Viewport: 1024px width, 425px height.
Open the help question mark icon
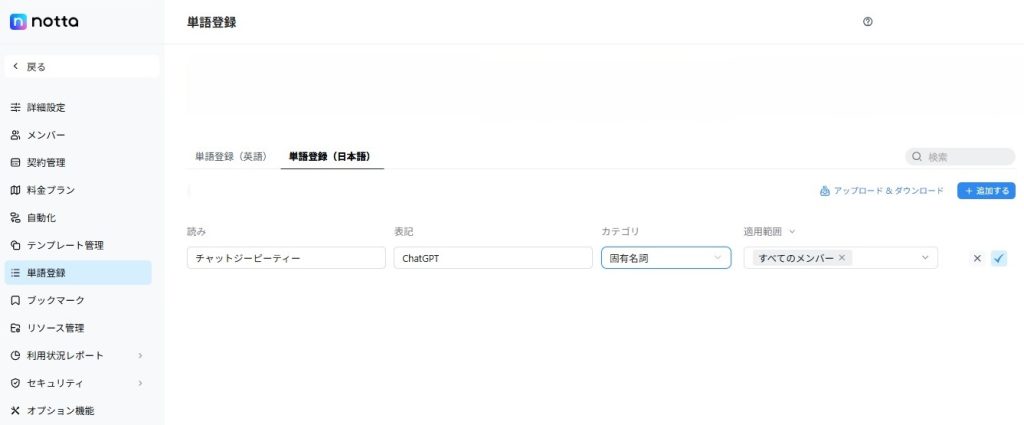[x=867, y=22]
